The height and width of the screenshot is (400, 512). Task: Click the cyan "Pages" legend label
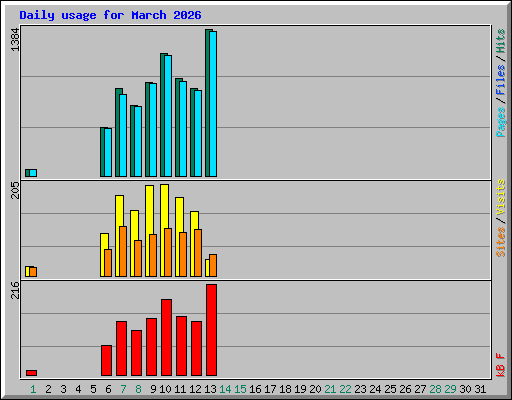(500, 122)
